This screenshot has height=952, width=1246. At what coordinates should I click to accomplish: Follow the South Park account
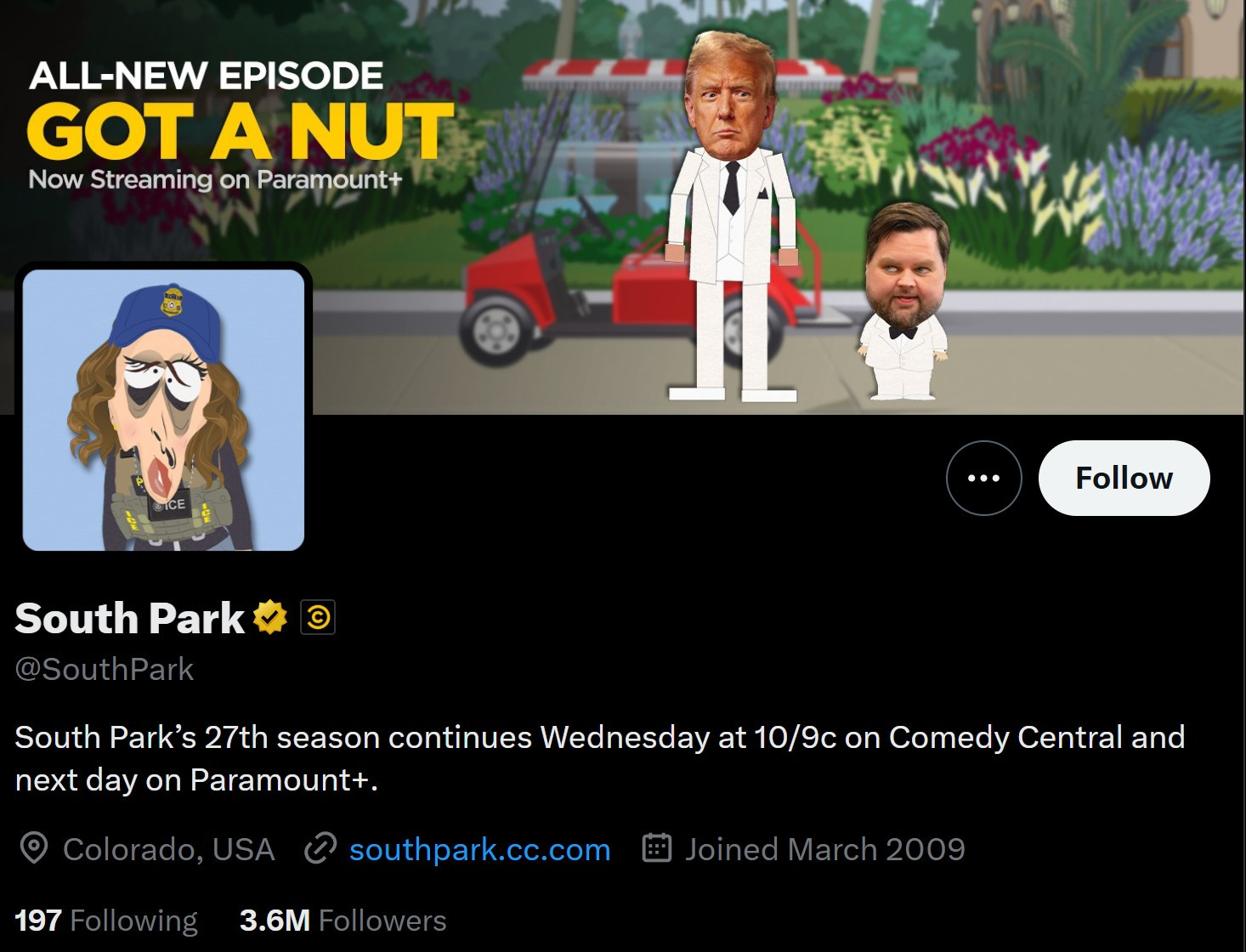[x=1124, y=478]
